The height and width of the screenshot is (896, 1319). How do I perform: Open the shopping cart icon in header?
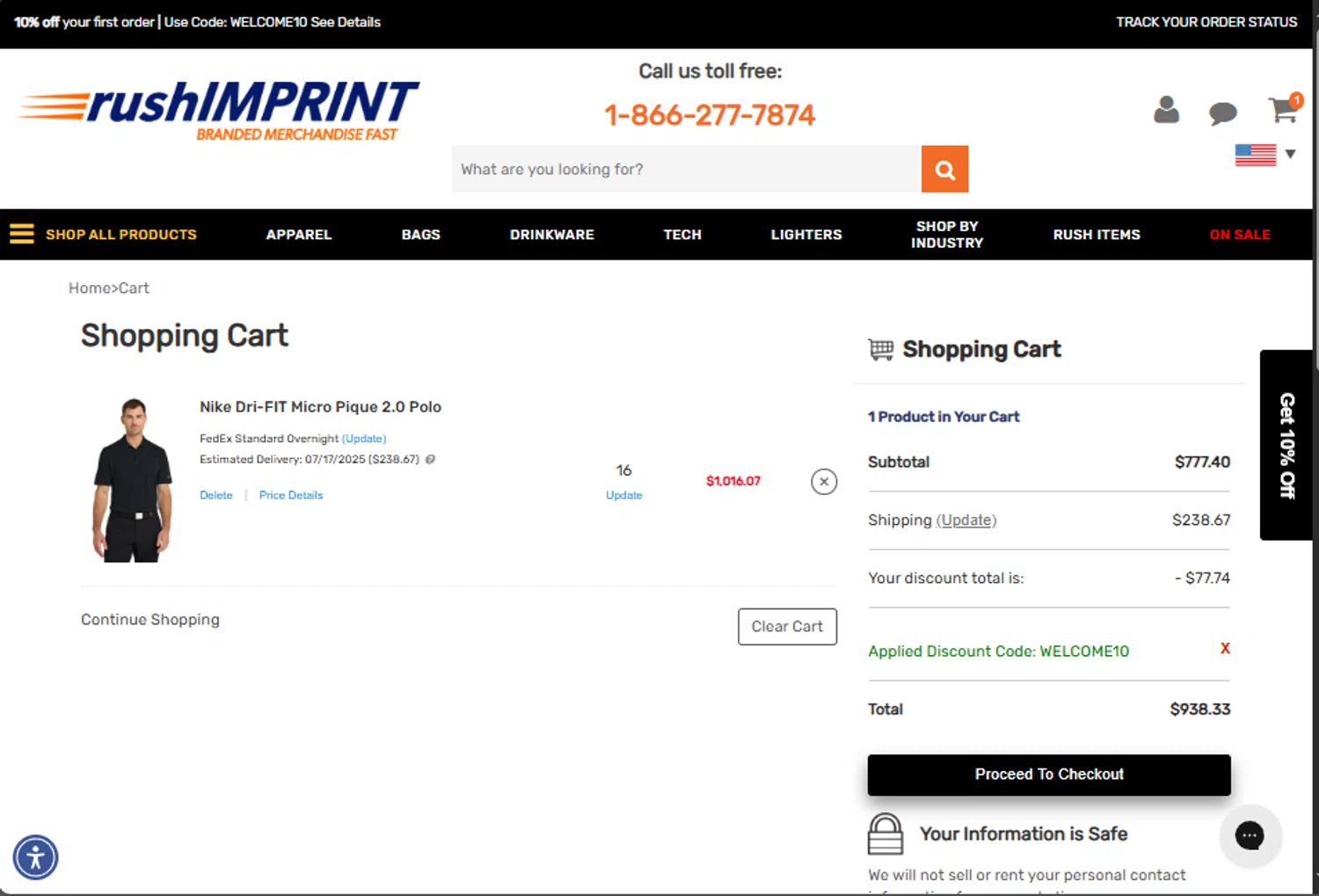pos(1284,108)
